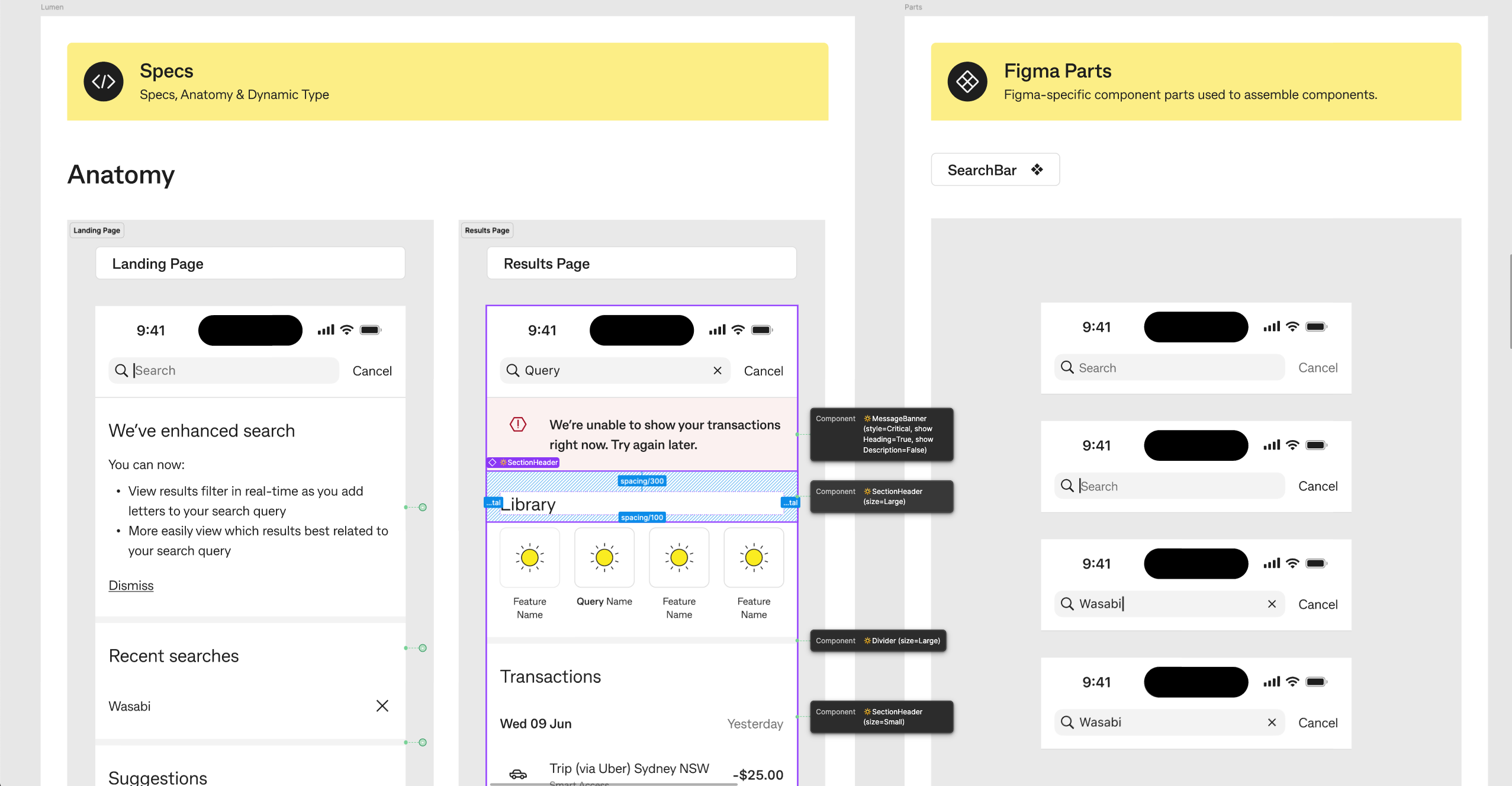Image resolution: width=1512 pixels, height=786 pixels.
Task: Click the Figma Parts diamond icon
Action: (x=967, y=82)
